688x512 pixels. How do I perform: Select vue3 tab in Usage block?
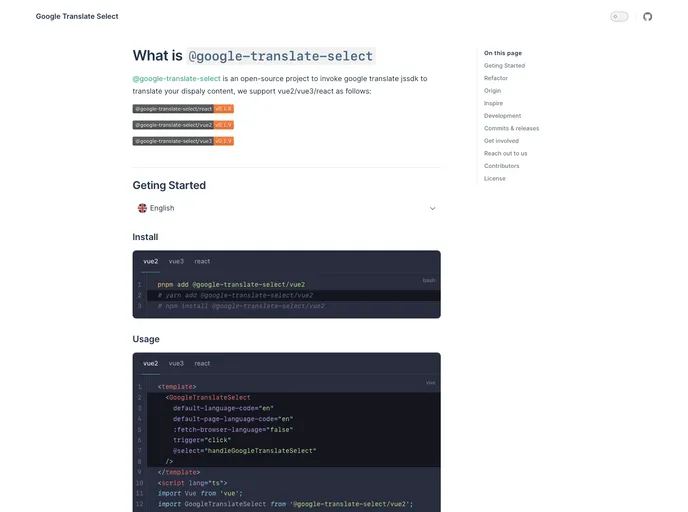click(176, 363)
